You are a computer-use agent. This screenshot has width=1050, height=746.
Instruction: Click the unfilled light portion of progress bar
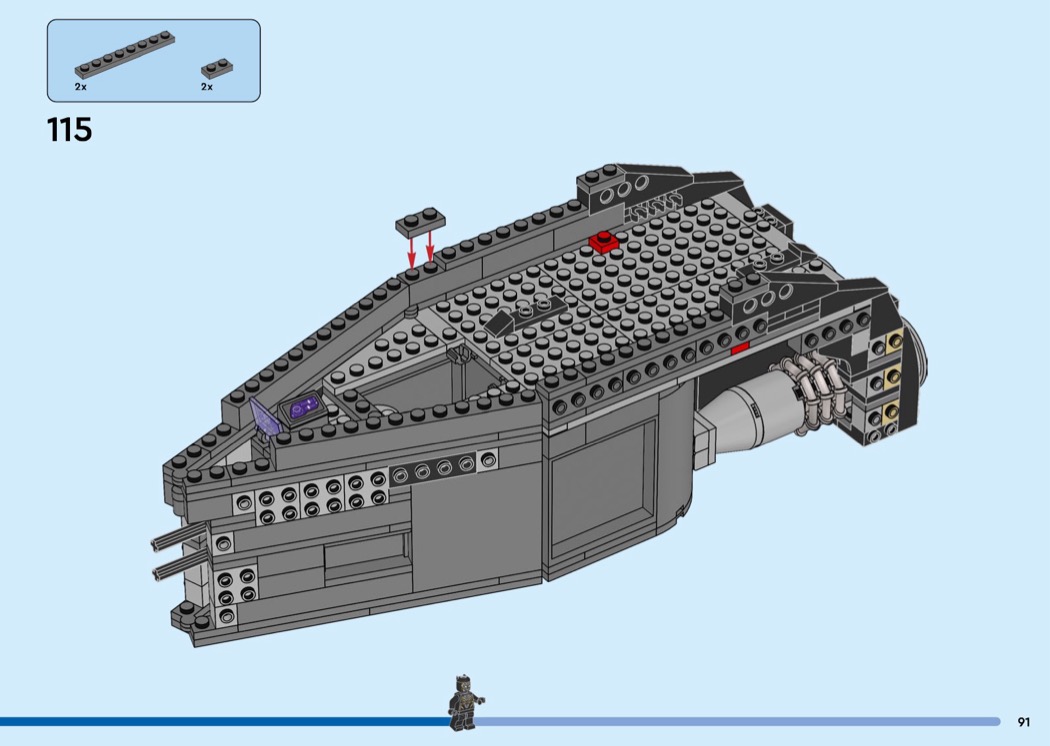pos(740,721)
